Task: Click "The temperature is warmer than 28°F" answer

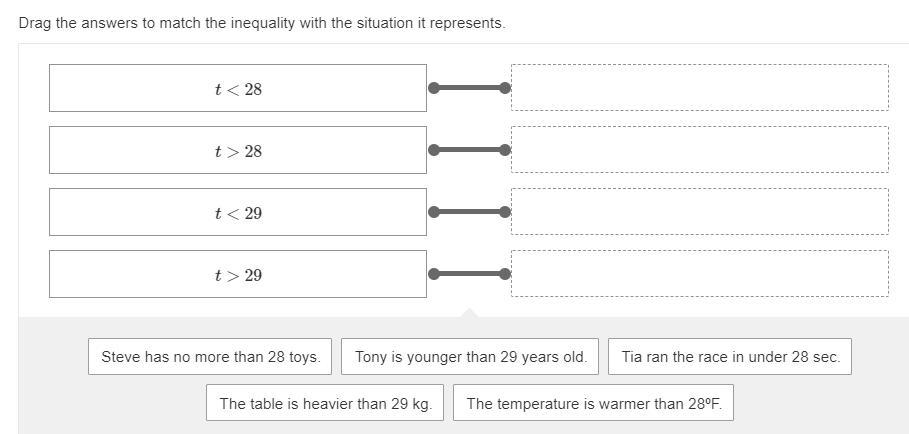Action: pyautogui.click(x=593, y=404)
